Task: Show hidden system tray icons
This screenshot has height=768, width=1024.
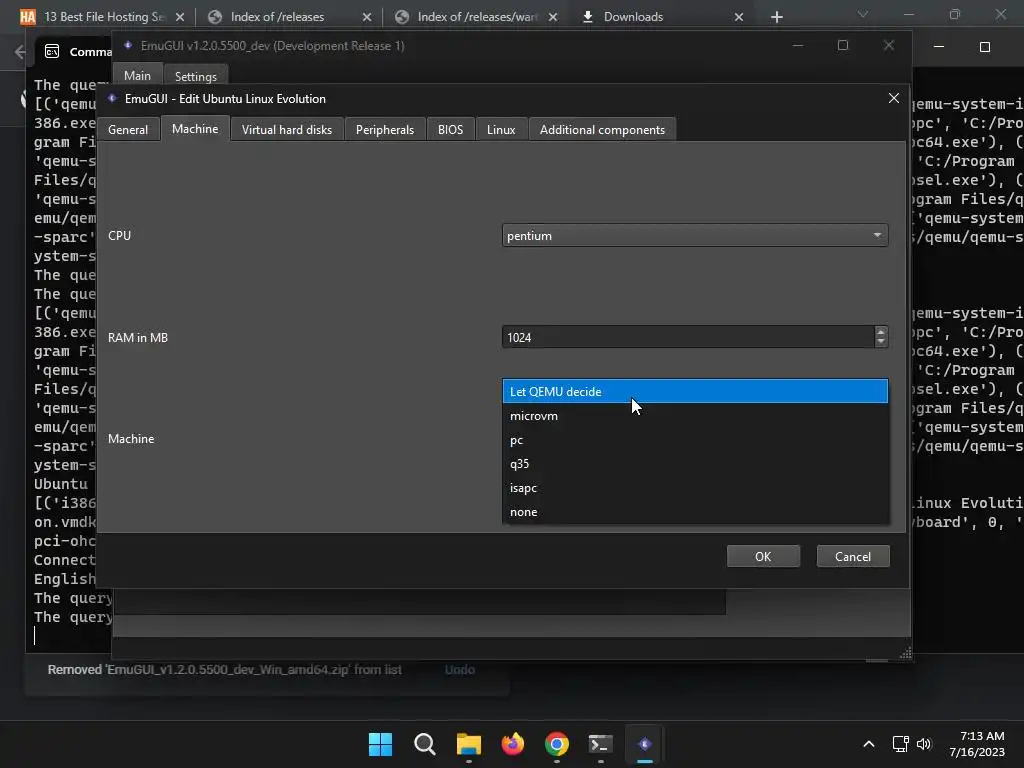Action: pyautogui.click(x=869, y=744)
